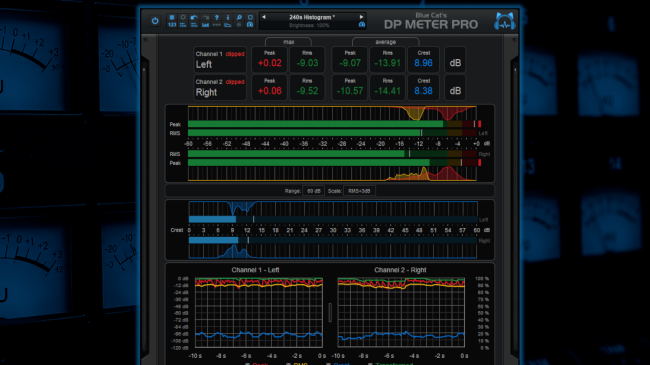Open the preset menu icon beside Brightness
The height and width of the screenshot is (365, 650).
(x=361, y=25)
